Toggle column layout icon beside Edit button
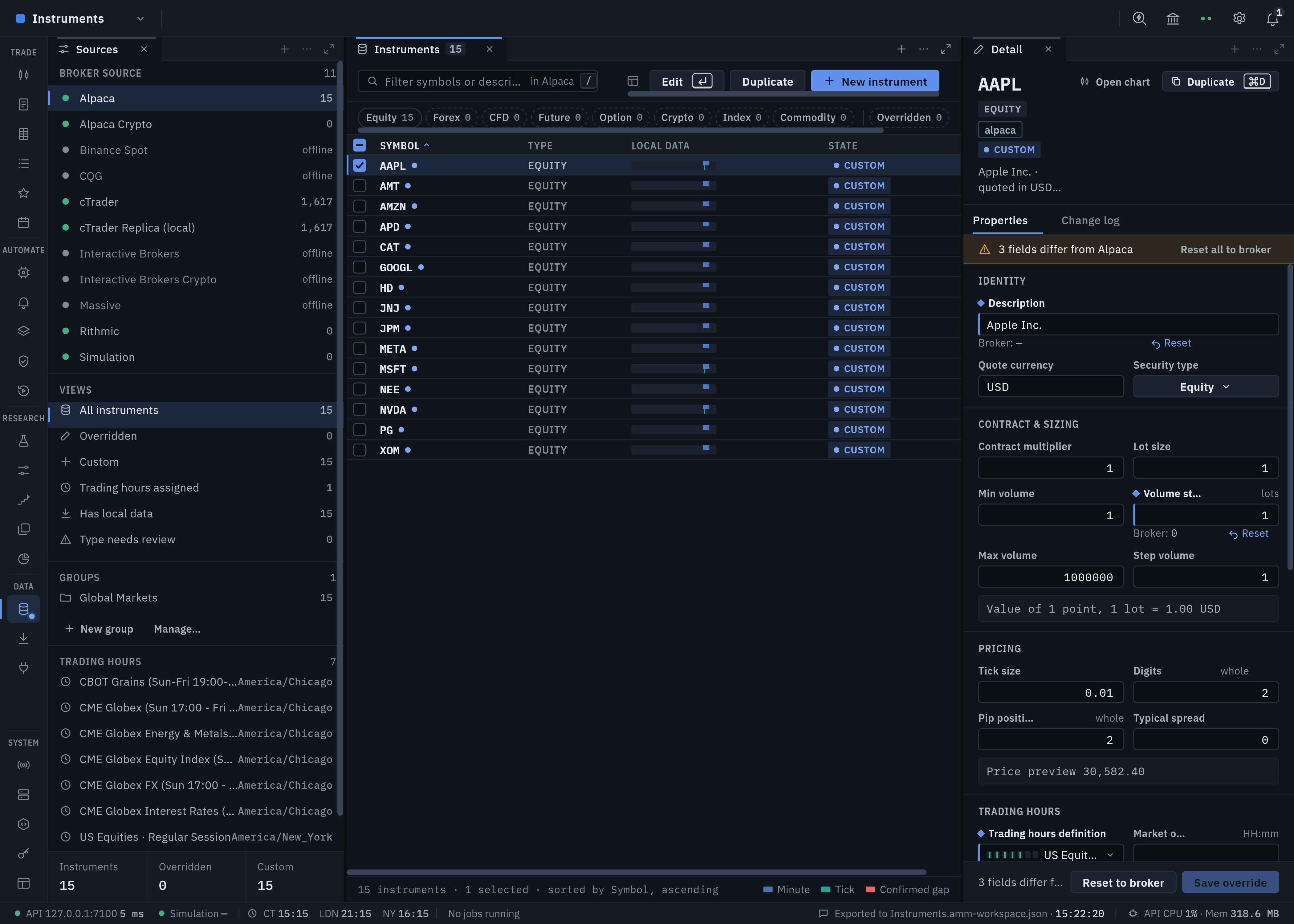1294x924 pixels. [633, 81]
